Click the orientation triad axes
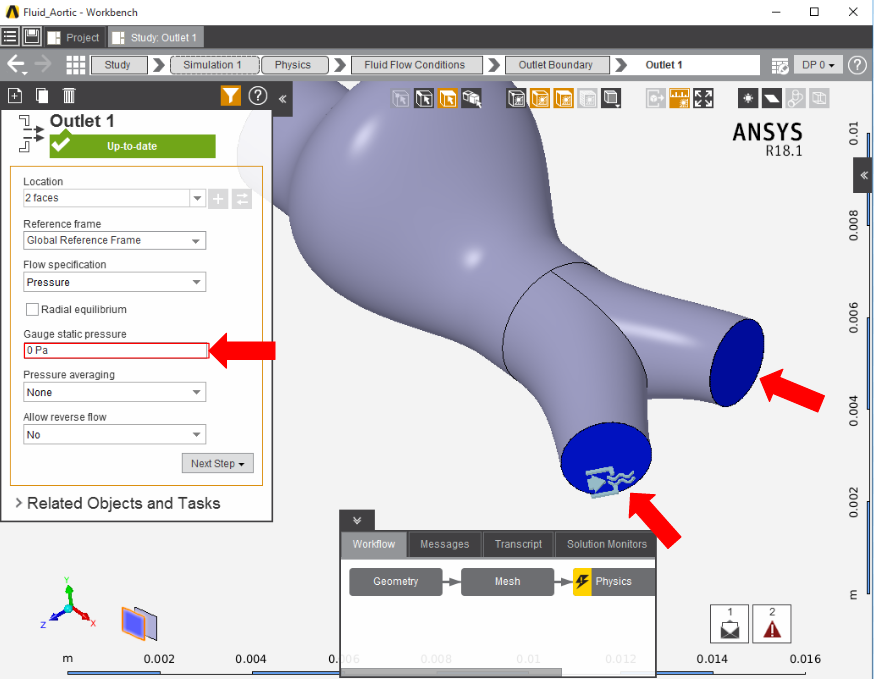Image resolution: width=874 pixels, height=679 pixels. 69,605
